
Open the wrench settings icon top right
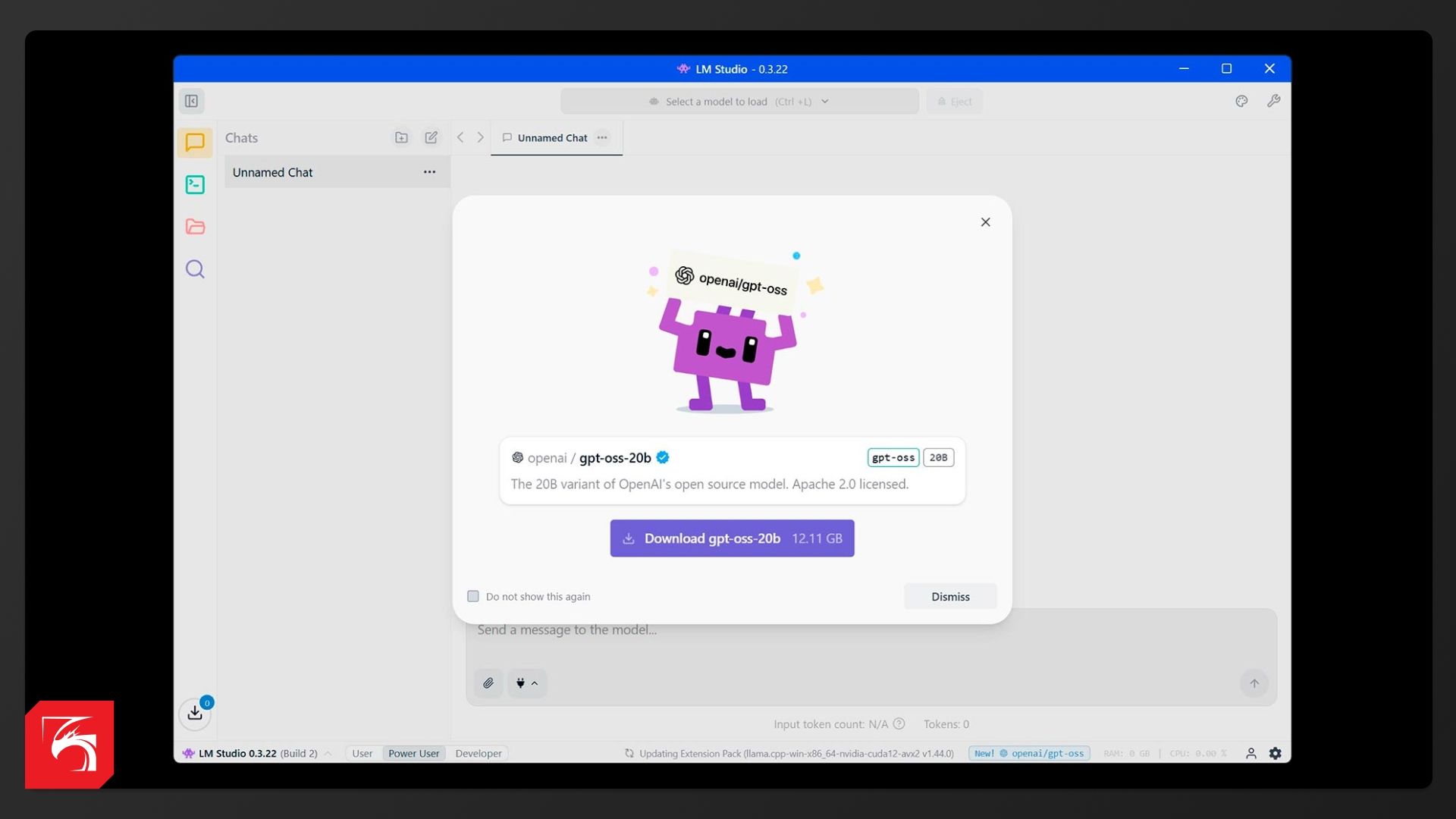tap(1273, 101)
